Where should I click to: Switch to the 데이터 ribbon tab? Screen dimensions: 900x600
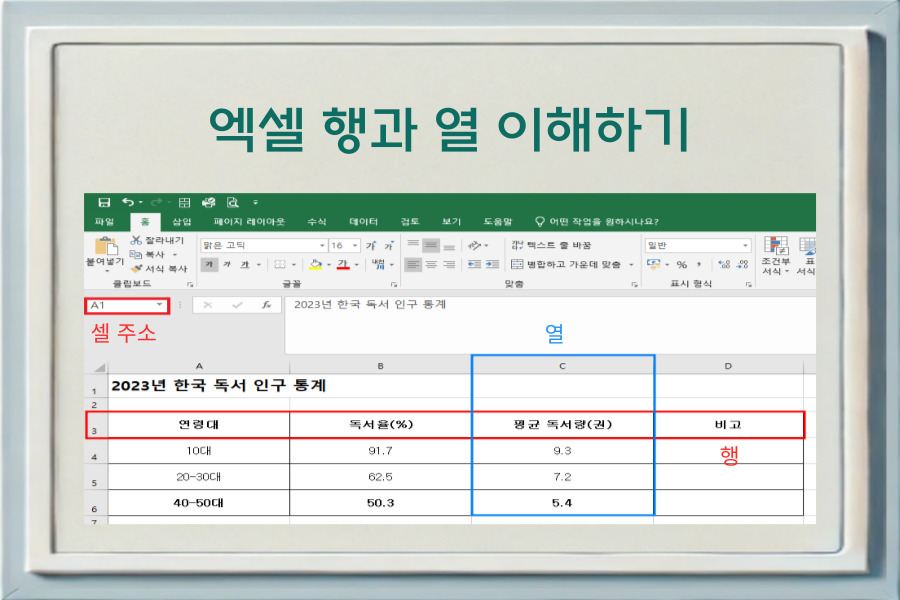point(364,222)
